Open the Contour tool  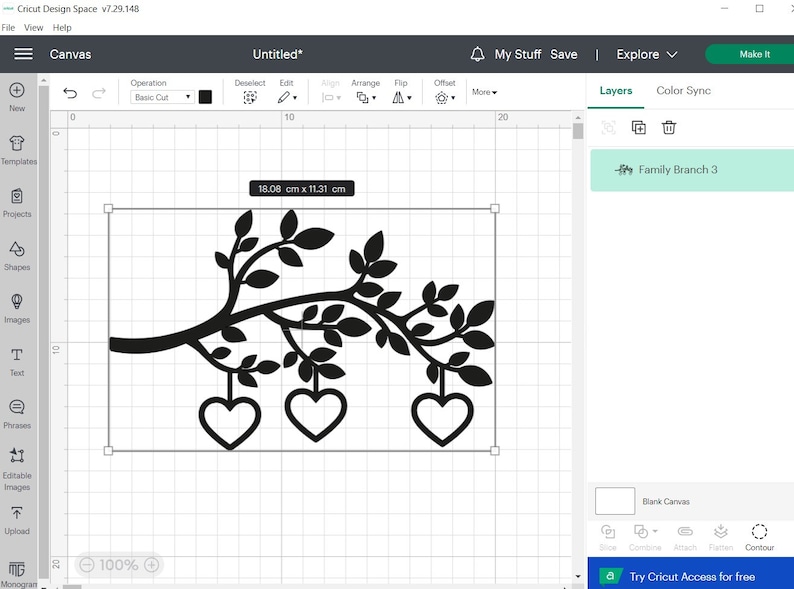[759, 537]
